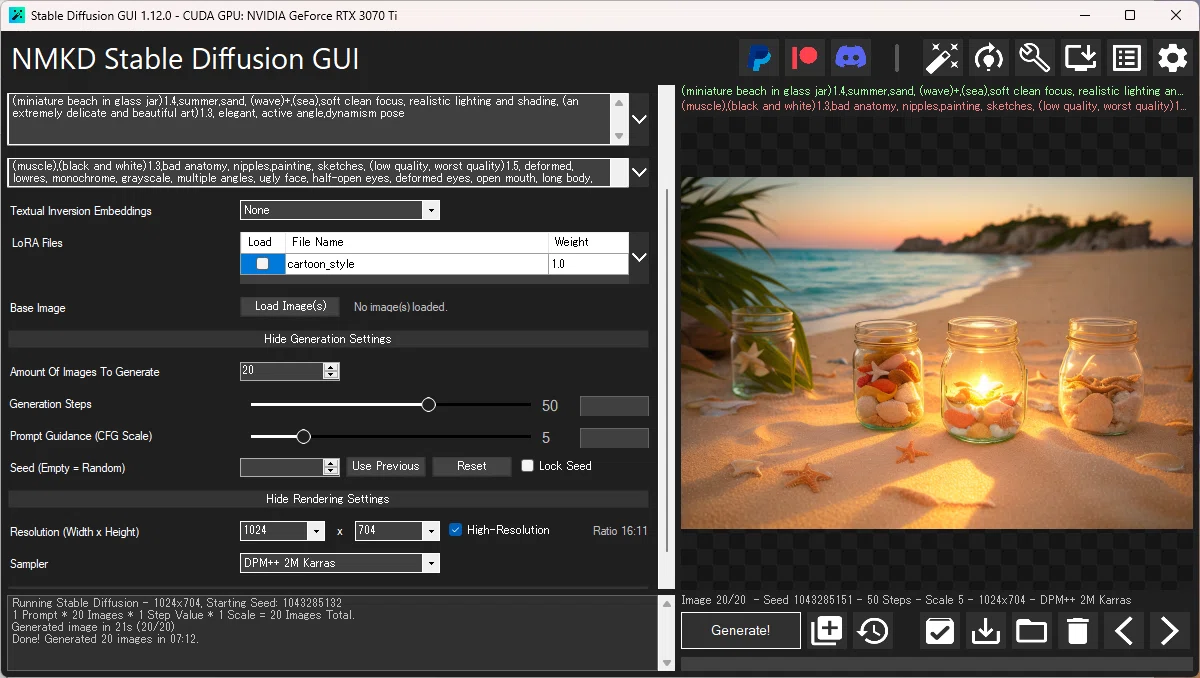Viewport: 1200px width, 678px height.
Task: Collapse the Hide Generation Settings header
Action: tap(328, 339)
